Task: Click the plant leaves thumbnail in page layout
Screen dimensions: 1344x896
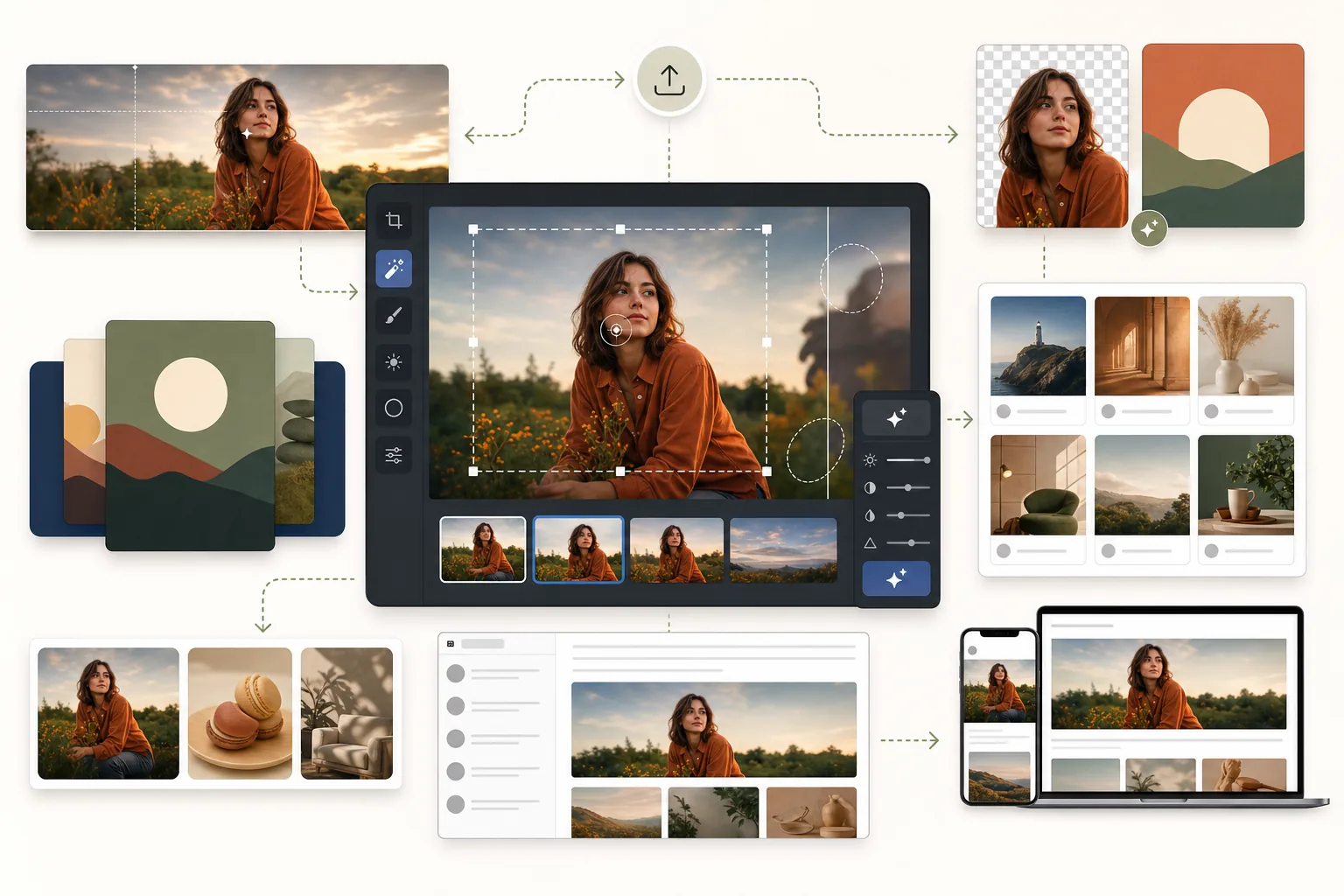Action: click(713, 812)
